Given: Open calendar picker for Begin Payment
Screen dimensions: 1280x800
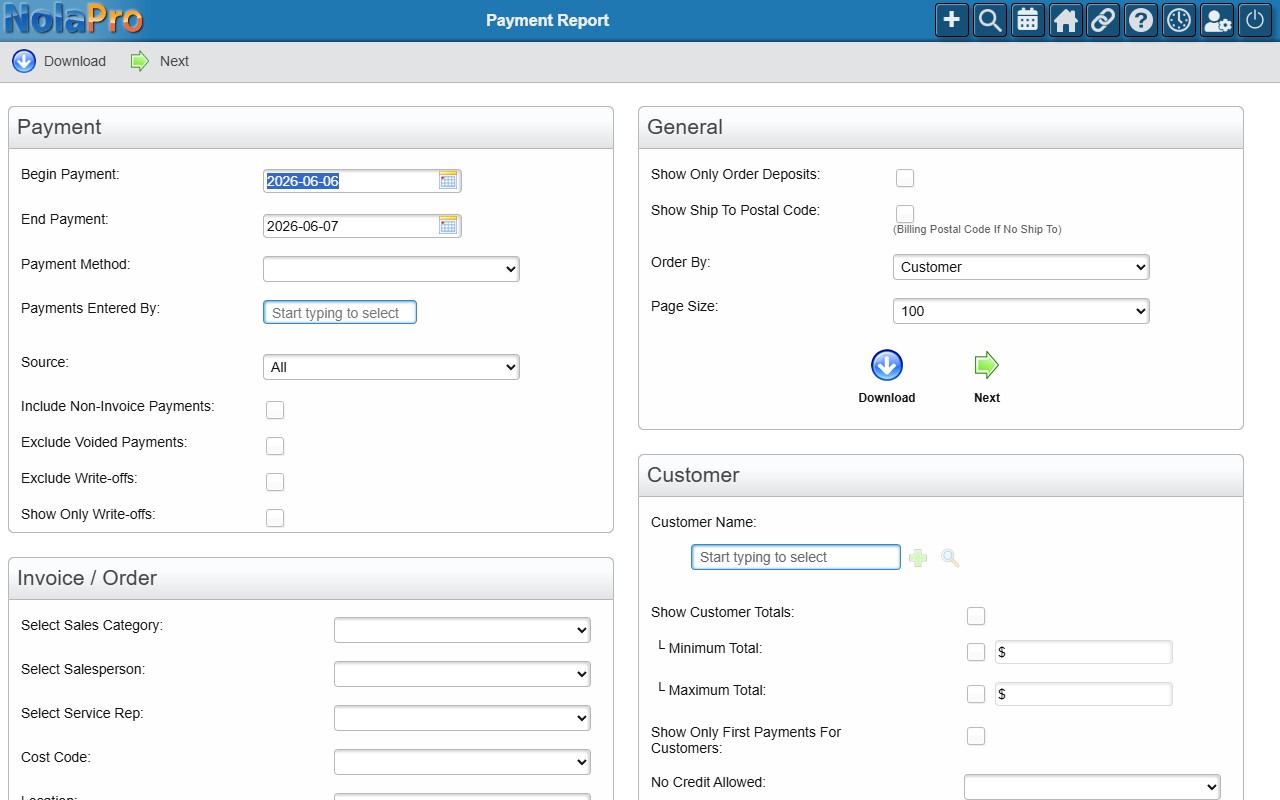Looking at the screenshot, I should click(448, 181).
